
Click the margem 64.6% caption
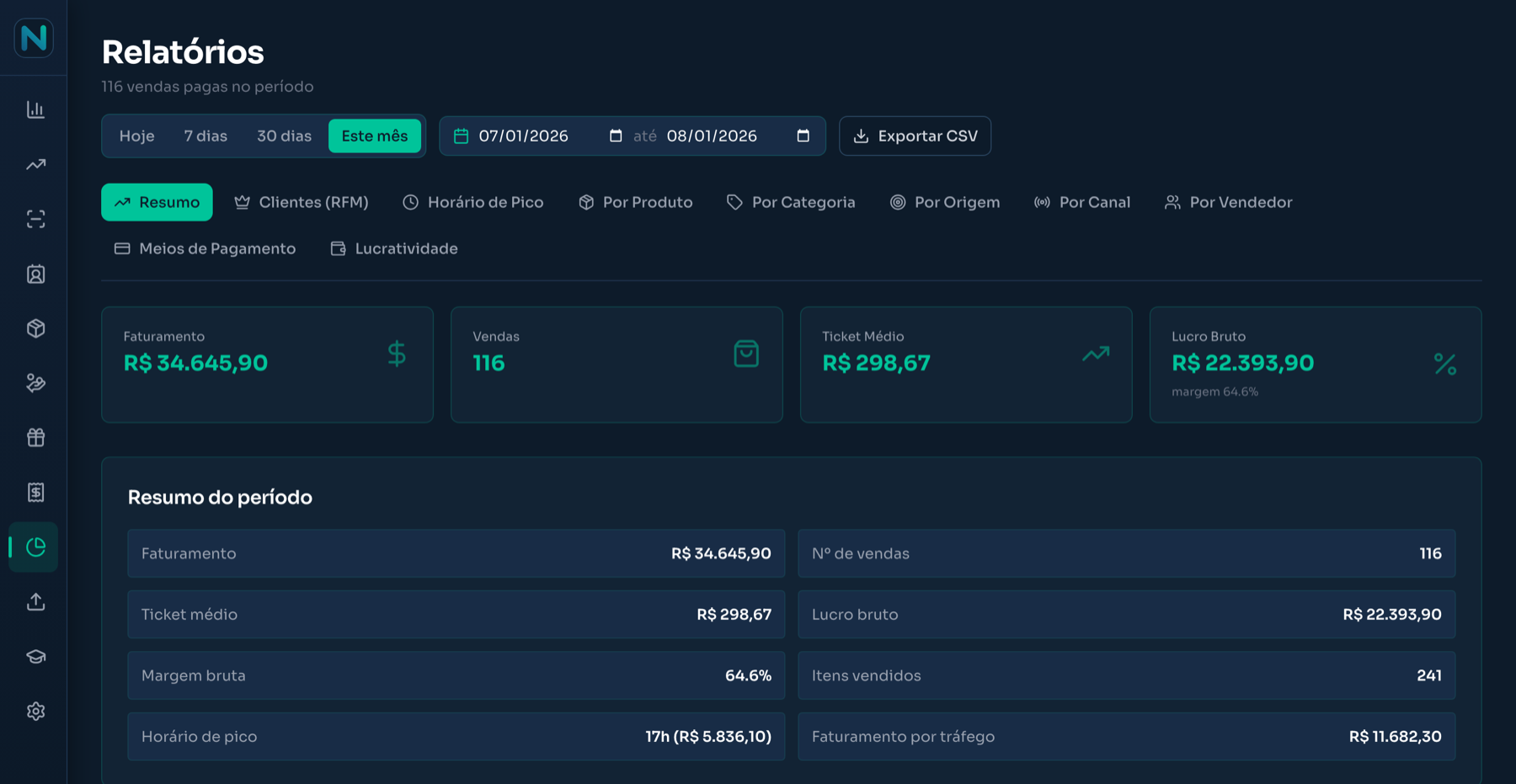pyautogui.click(x=1214, y=392)
